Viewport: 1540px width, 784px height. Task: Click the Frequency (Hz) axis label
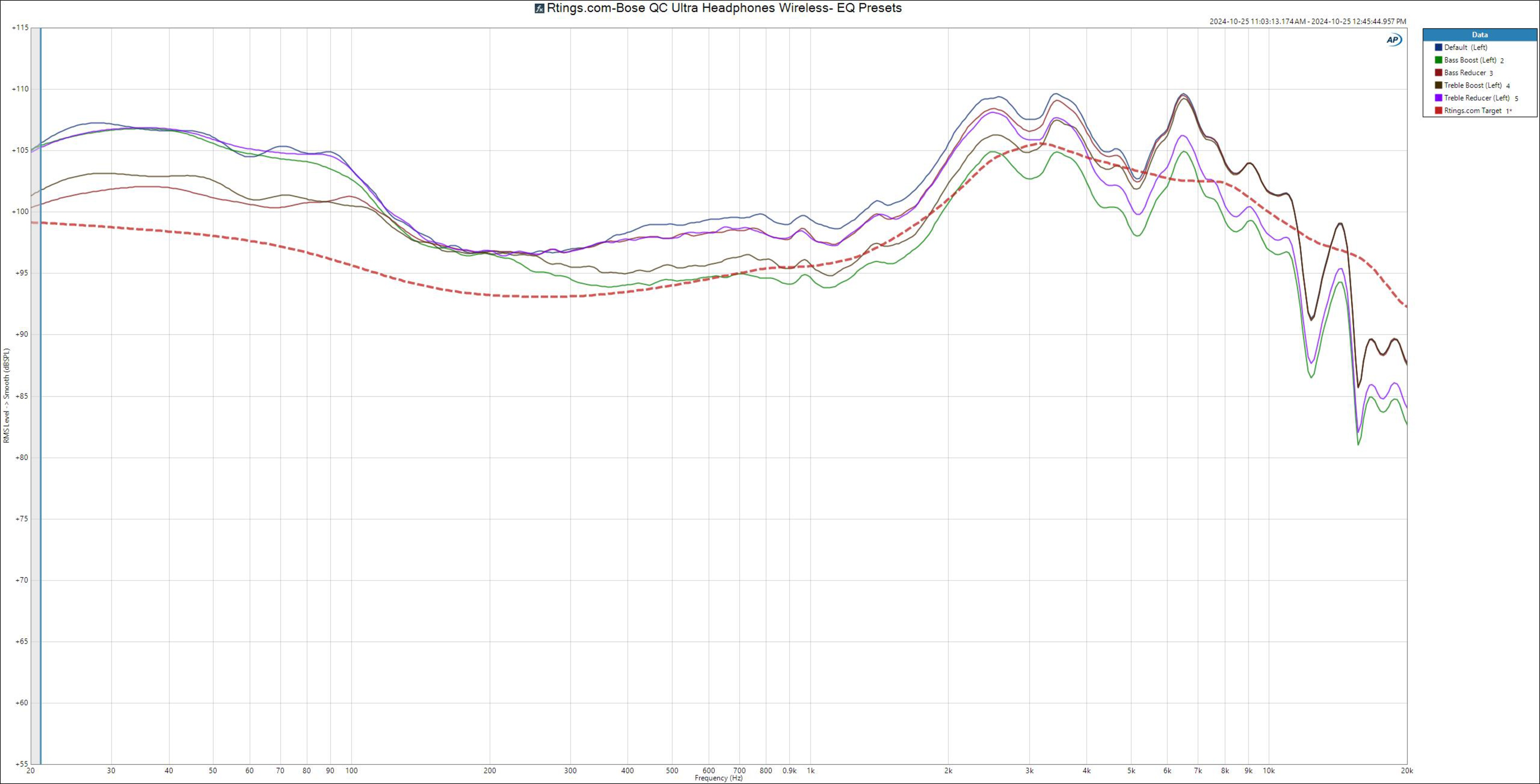(719, 778)
